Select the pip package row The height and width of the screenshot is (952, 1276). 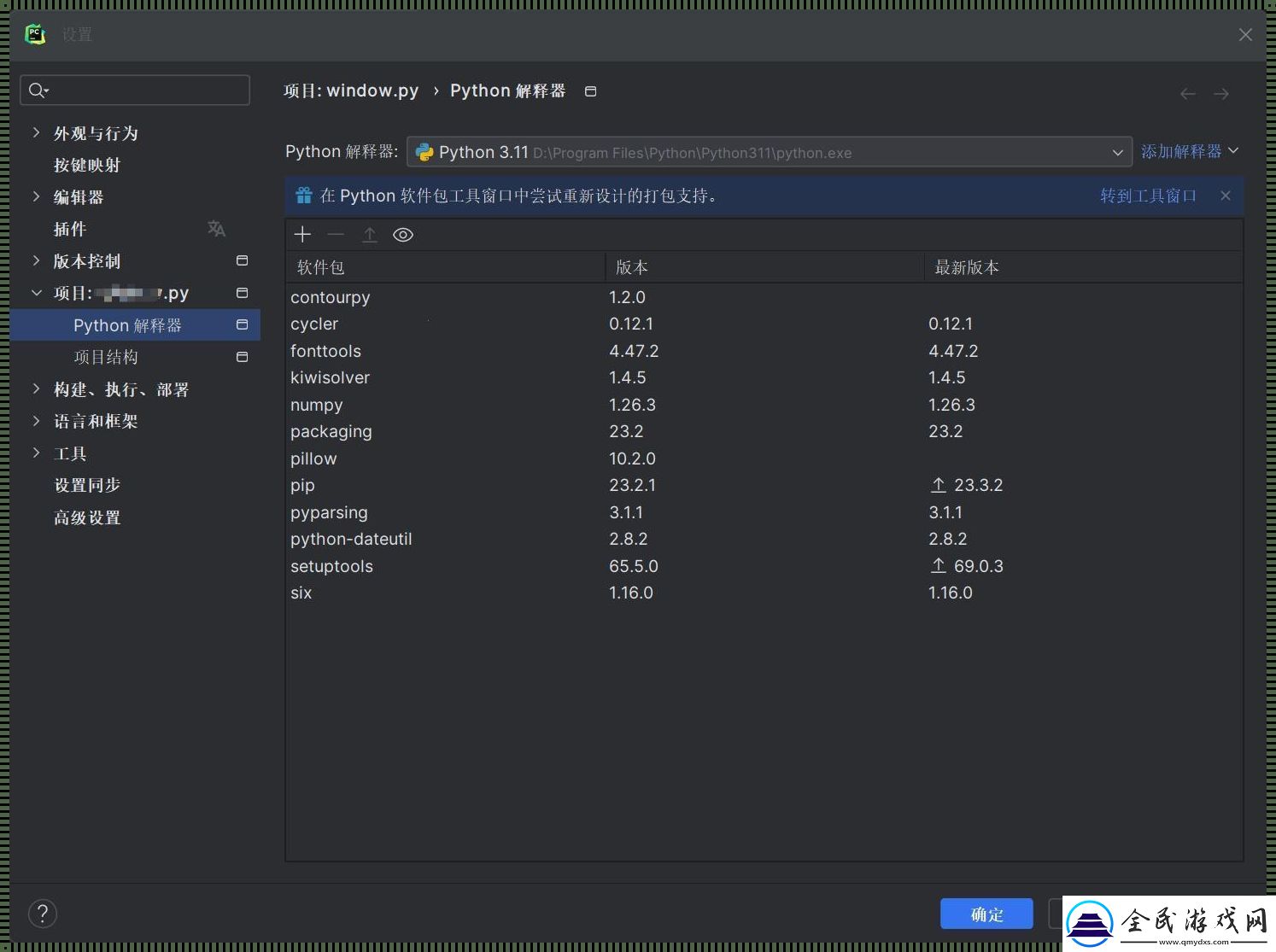click(x=764, y=485)
